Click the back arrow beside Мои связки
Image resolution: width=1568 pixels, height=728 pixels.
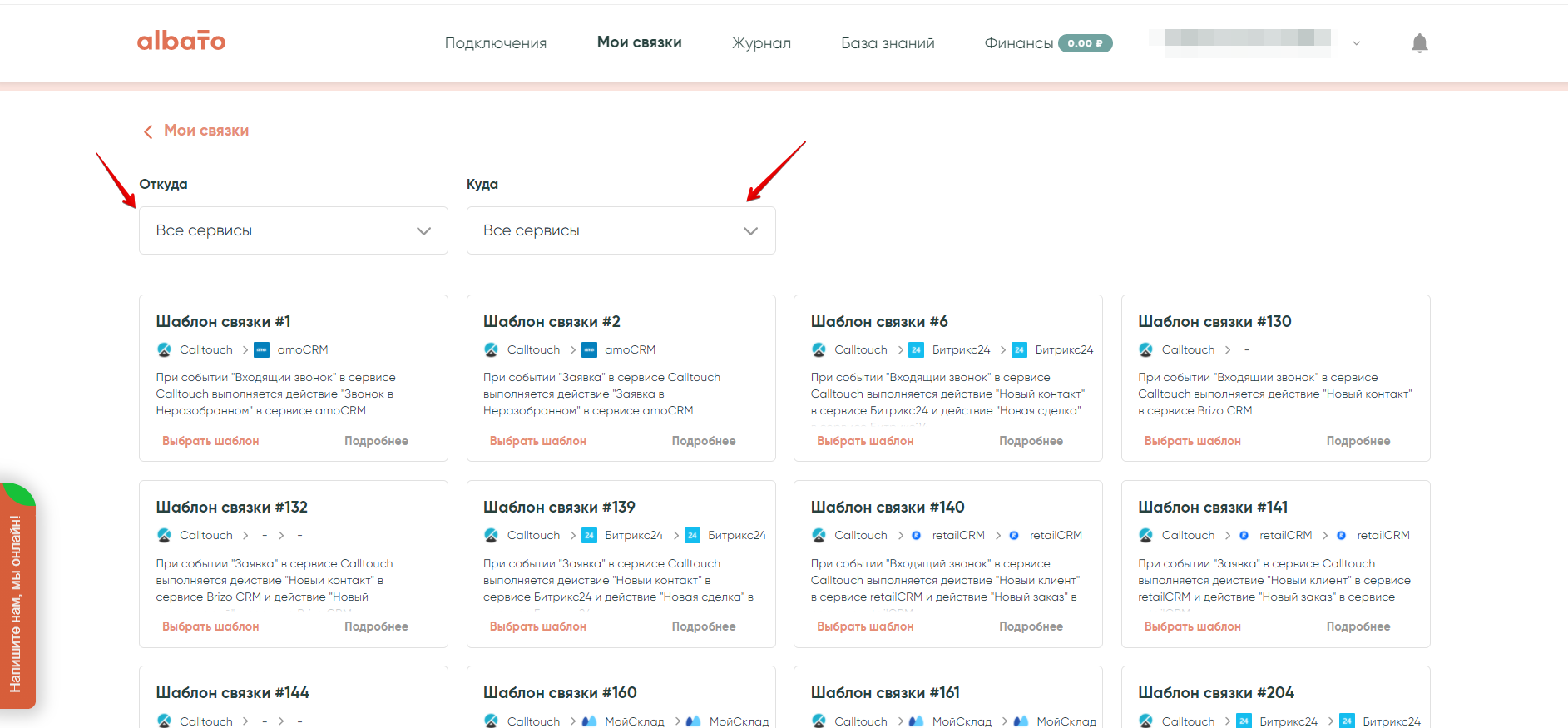point(148,131)
